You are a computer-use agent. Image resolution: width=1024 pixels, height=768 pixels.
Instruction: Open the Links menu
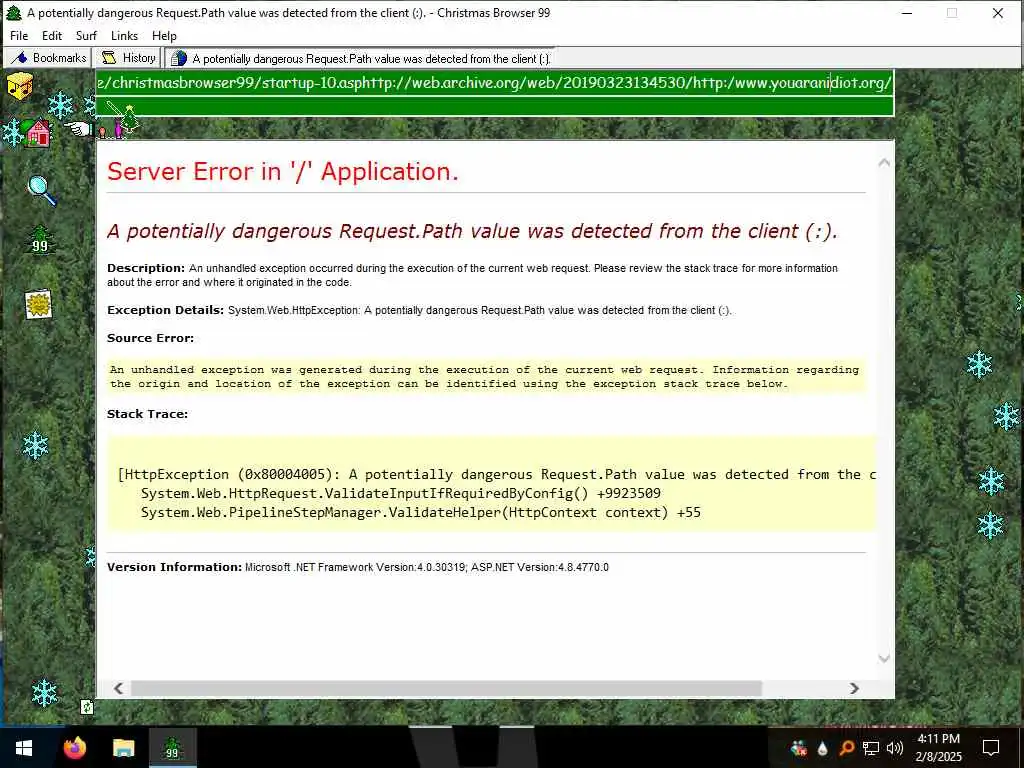tap(124, 36)
